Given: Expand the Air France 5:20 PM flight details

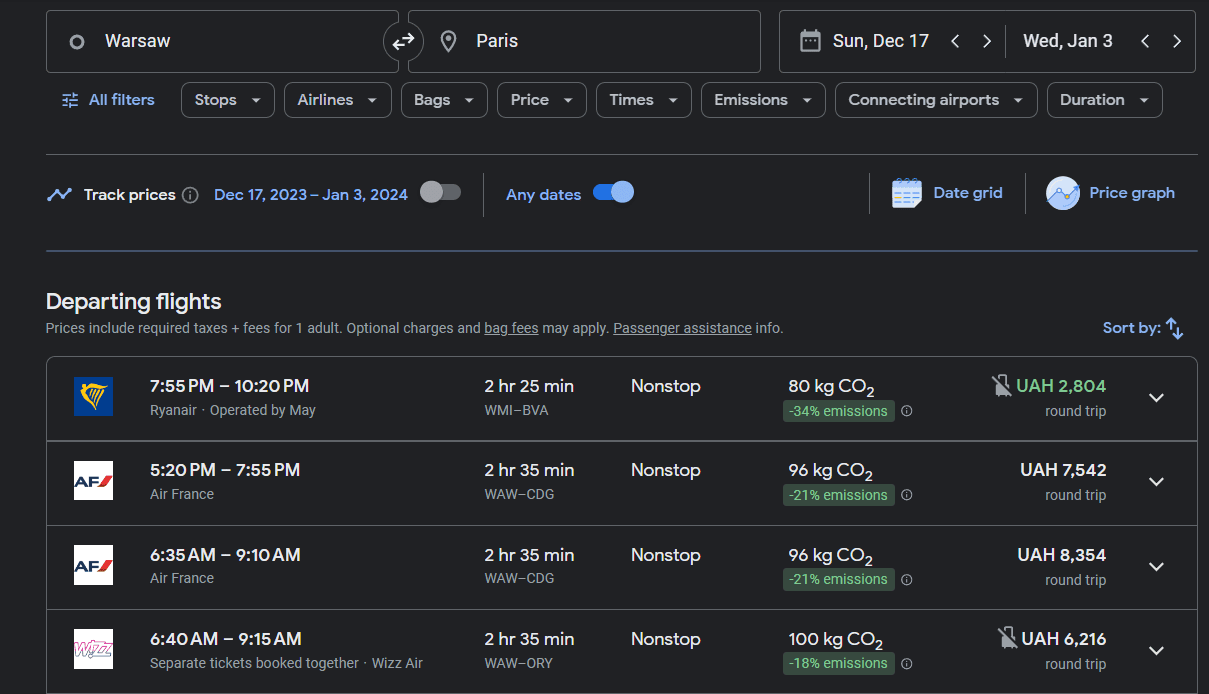Looking at the screenshot, I should pyautogui.click(x=1156, y=482).
